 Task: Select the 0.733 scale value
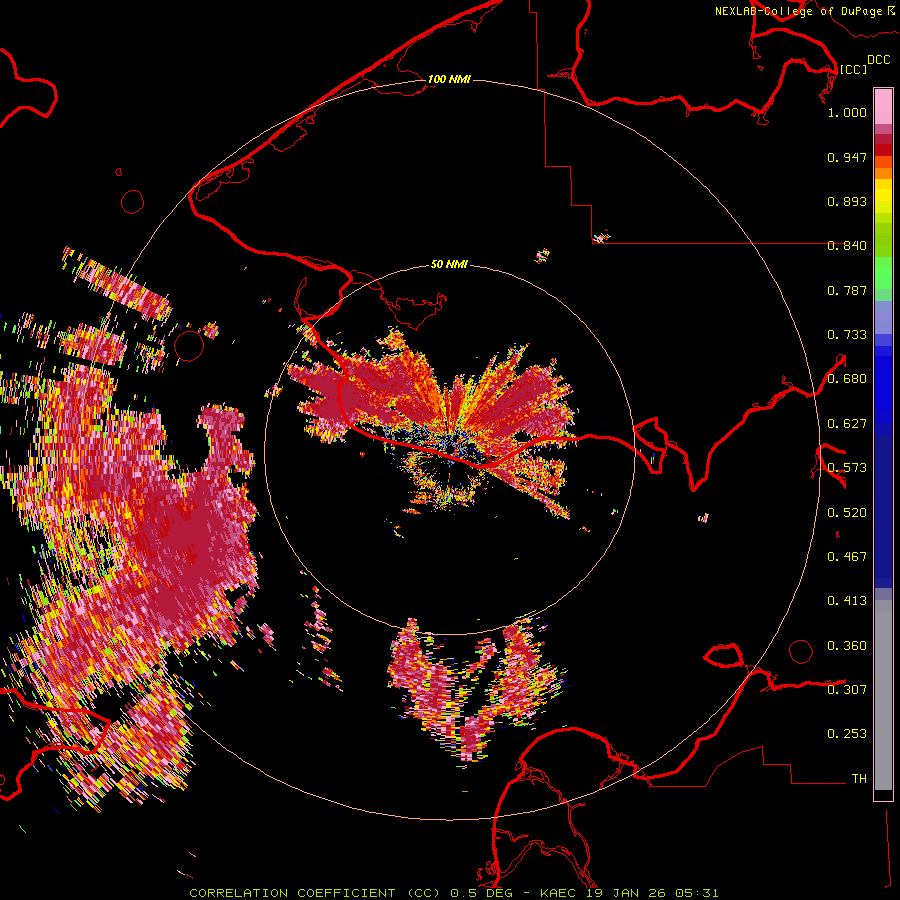(847, 335)
